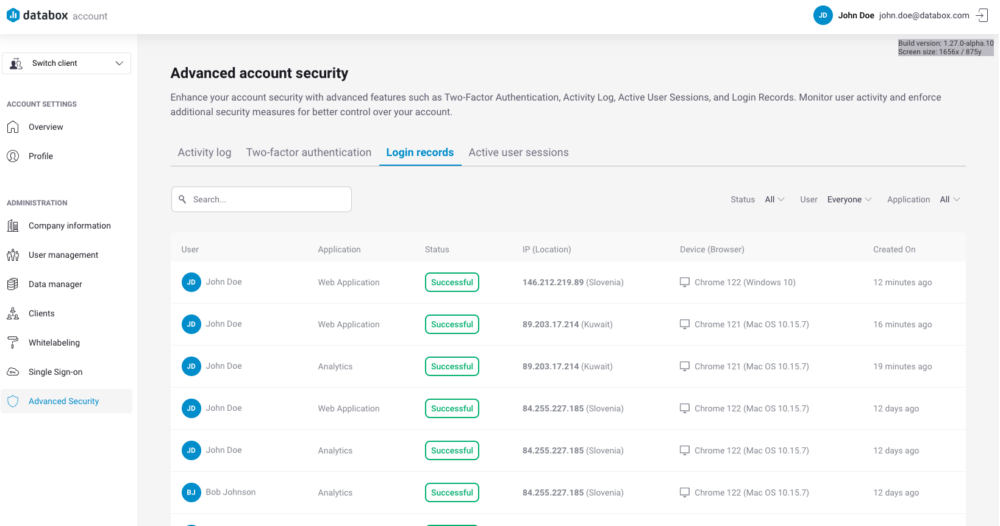Viewport: 1000px width, 526px height.
Task: Click JD avatar in the 16 minutes ago row
Action: click(191, 324)
